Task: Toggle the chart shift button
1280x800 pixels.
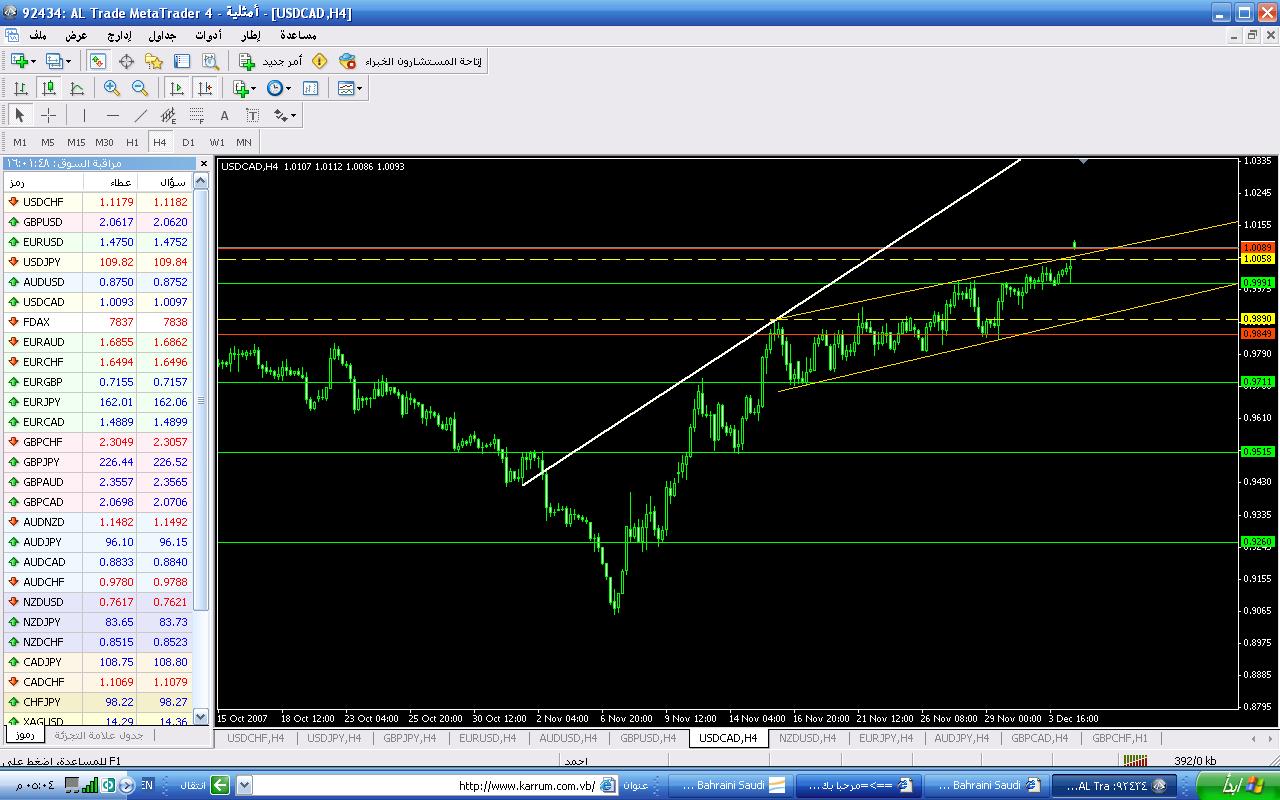Action: tap(204, 88)
